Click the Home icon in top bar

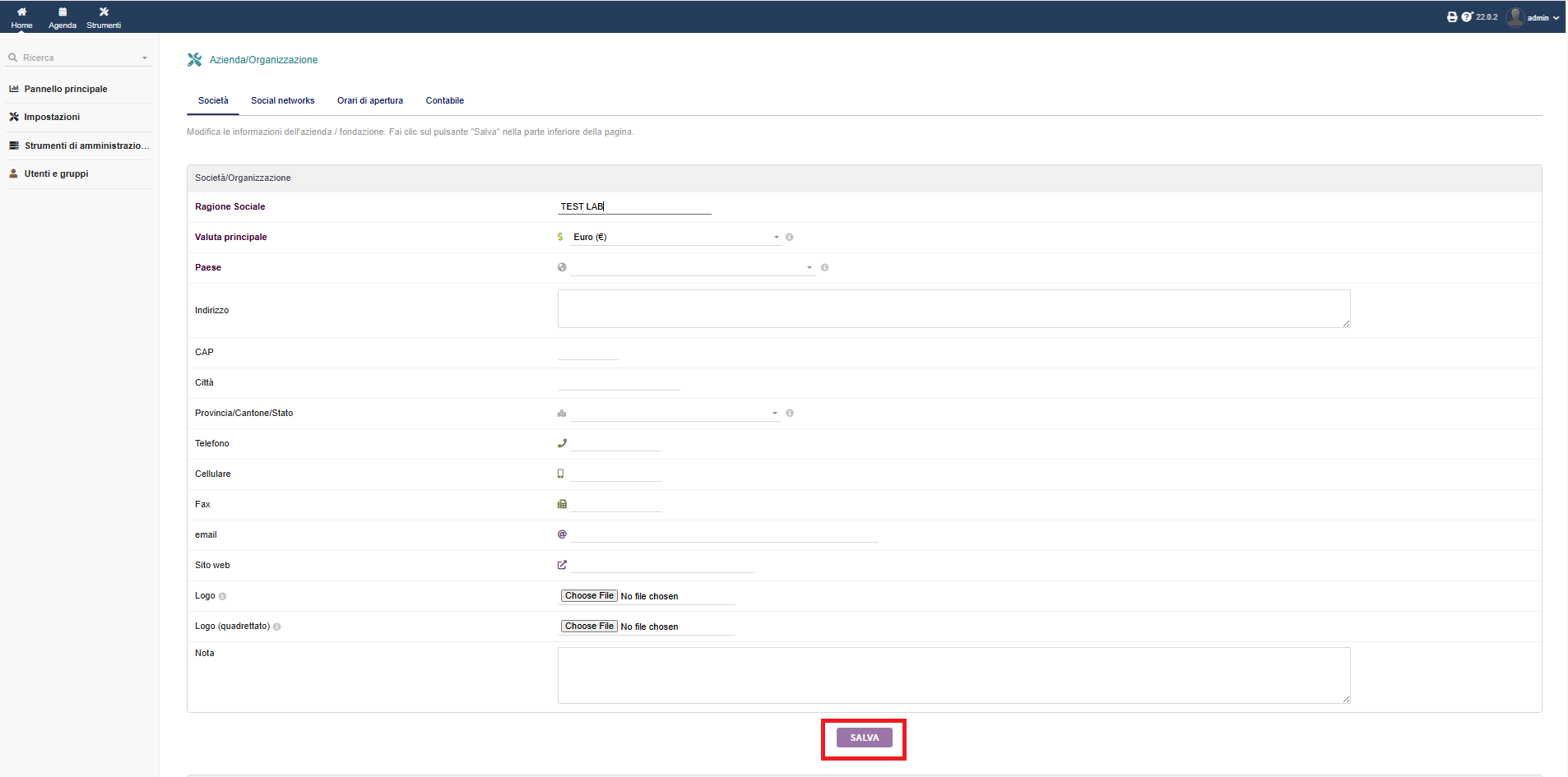21,12
